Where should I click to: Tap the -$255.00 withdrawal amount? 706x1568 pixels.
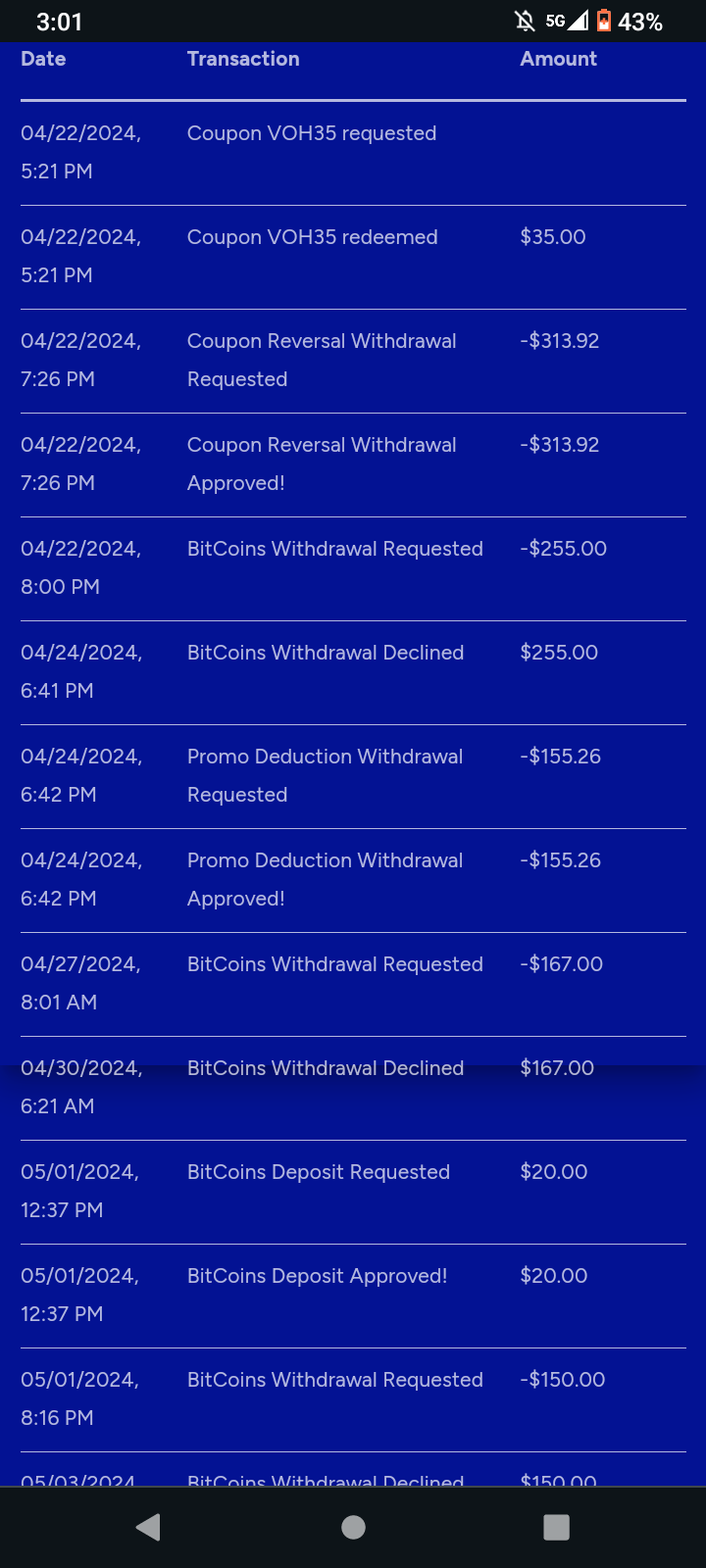pyautogui.click(x=563, y=549)
